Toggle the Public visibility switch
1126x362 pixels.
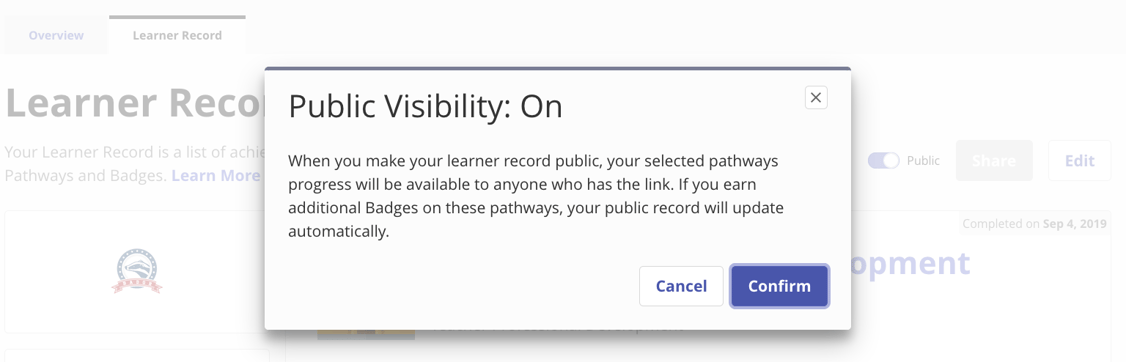(x=883, y=161)
